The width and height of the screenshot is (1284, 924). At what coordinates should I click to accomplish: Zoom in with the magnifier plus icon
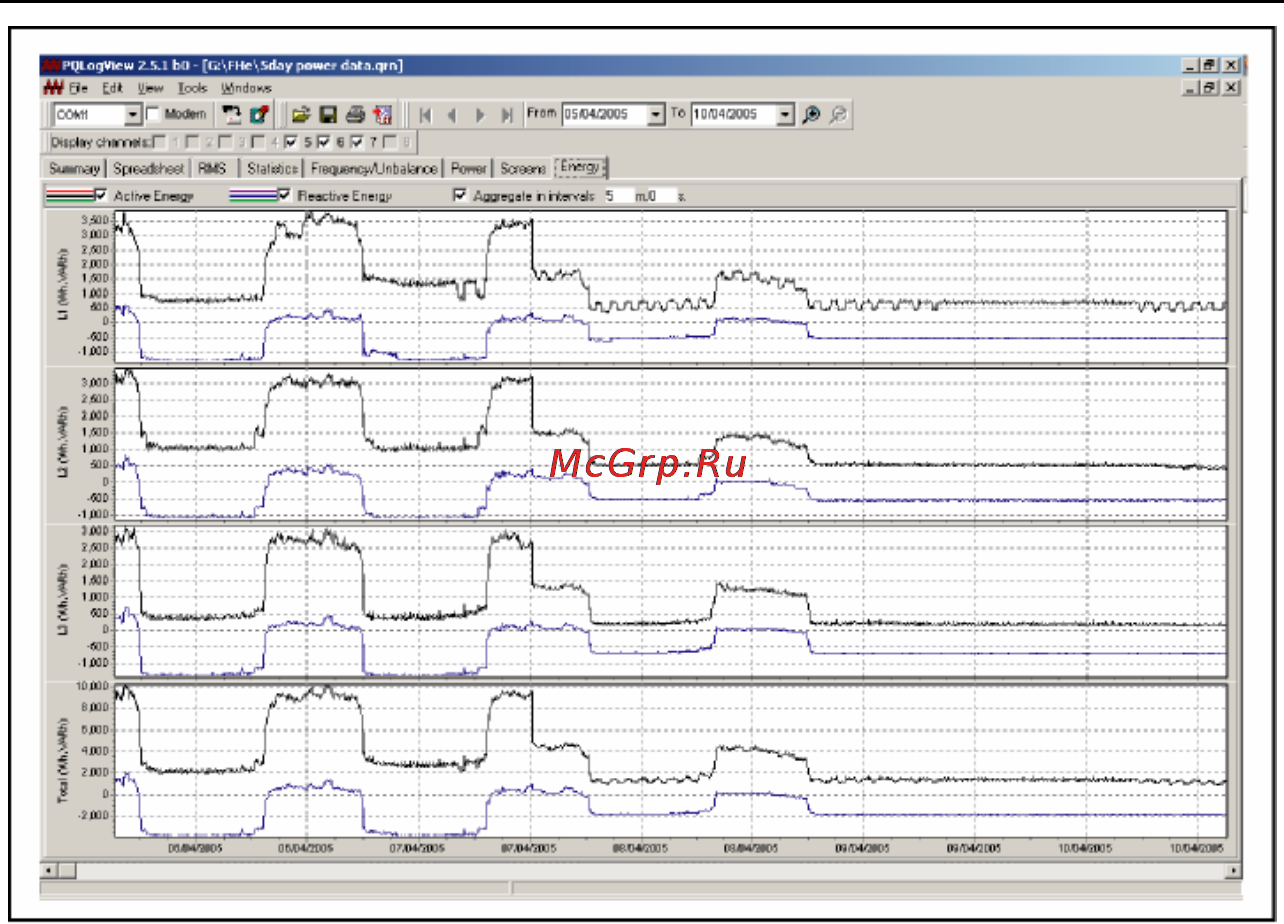point(811,114)
